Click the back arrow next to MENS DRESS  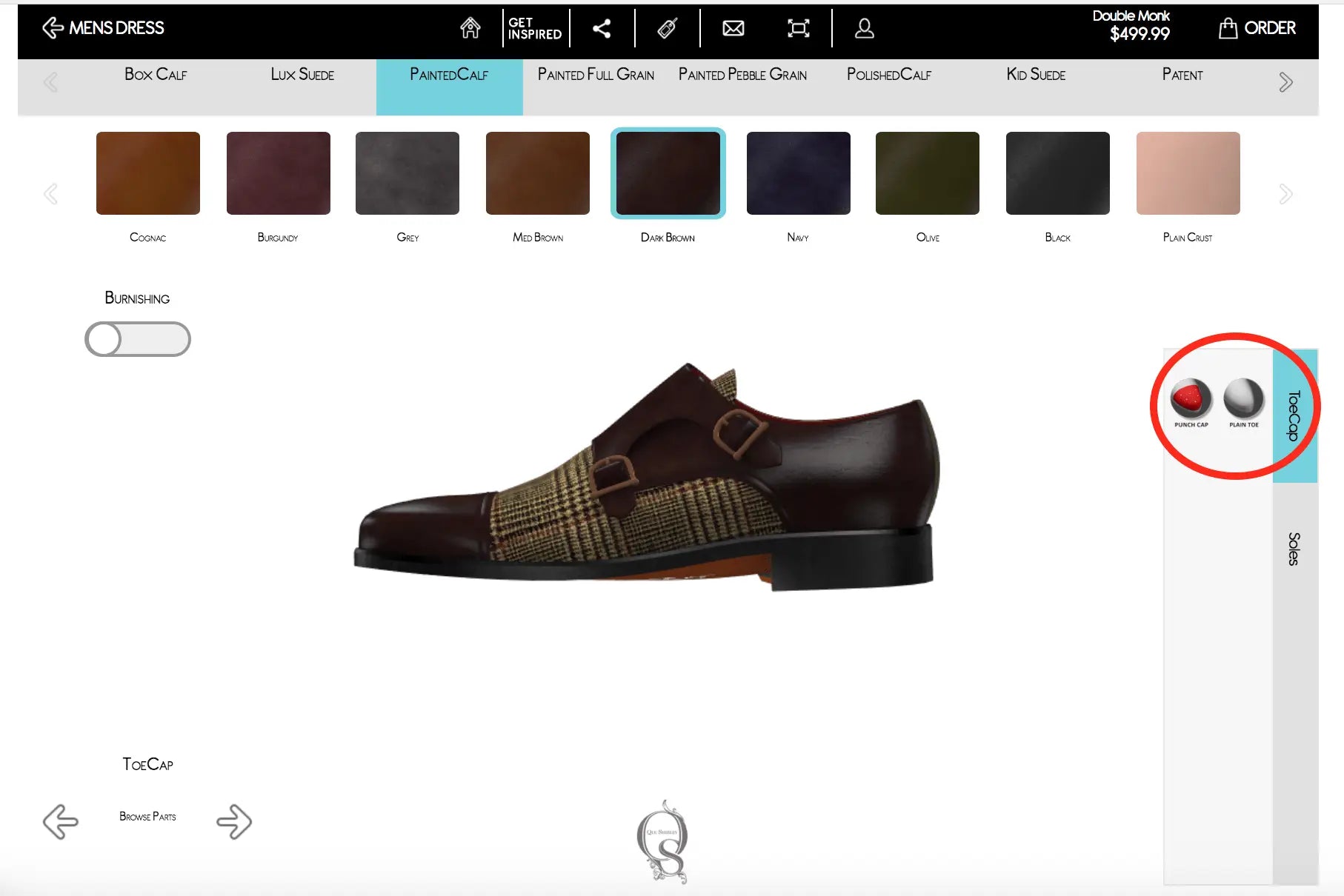coord(53,27)
